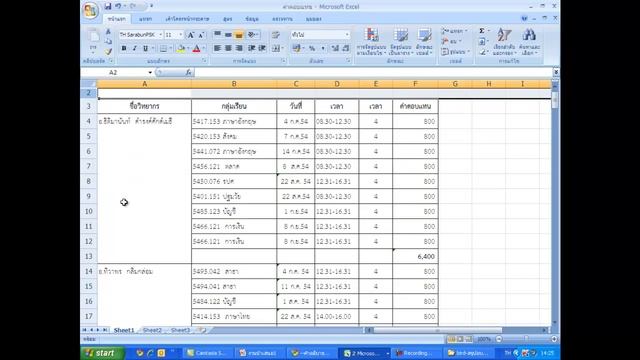Decrease decimal places
640x360 pixels.
pyautogui.click(x=346, y=49)
